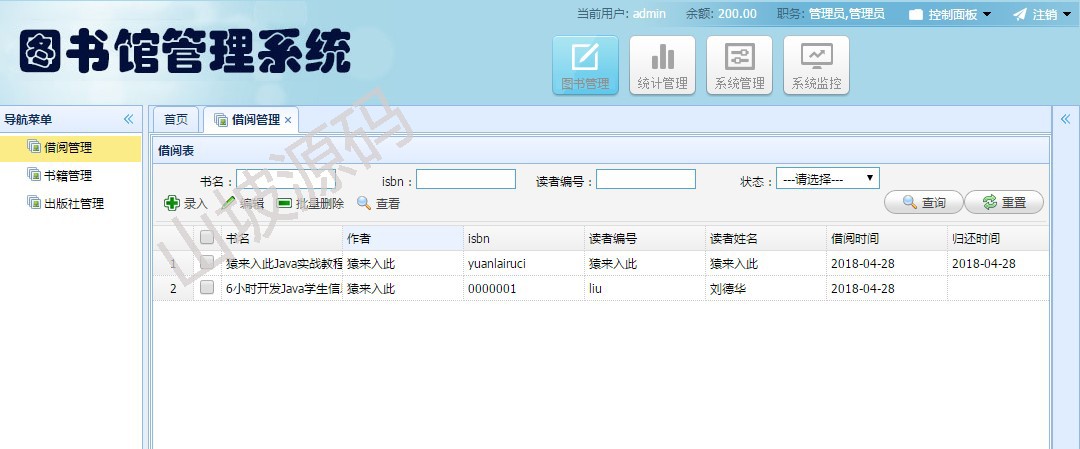
Task: Click the 编辑 pencil toolbar item
Action: coord(243,203)
